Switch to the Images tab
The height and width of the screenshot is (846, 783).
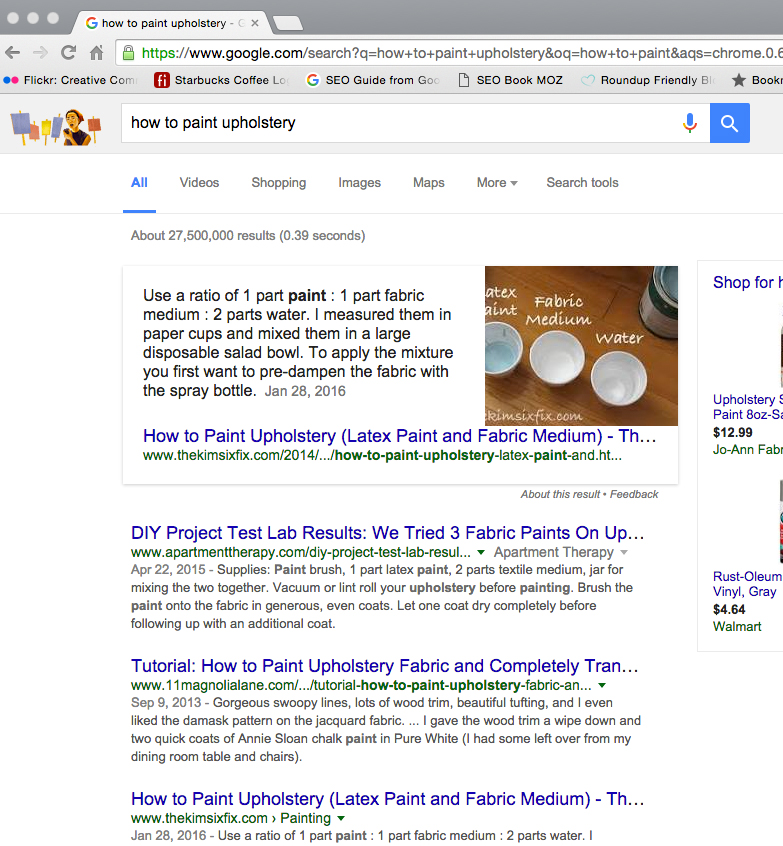[x=359, y=183]
